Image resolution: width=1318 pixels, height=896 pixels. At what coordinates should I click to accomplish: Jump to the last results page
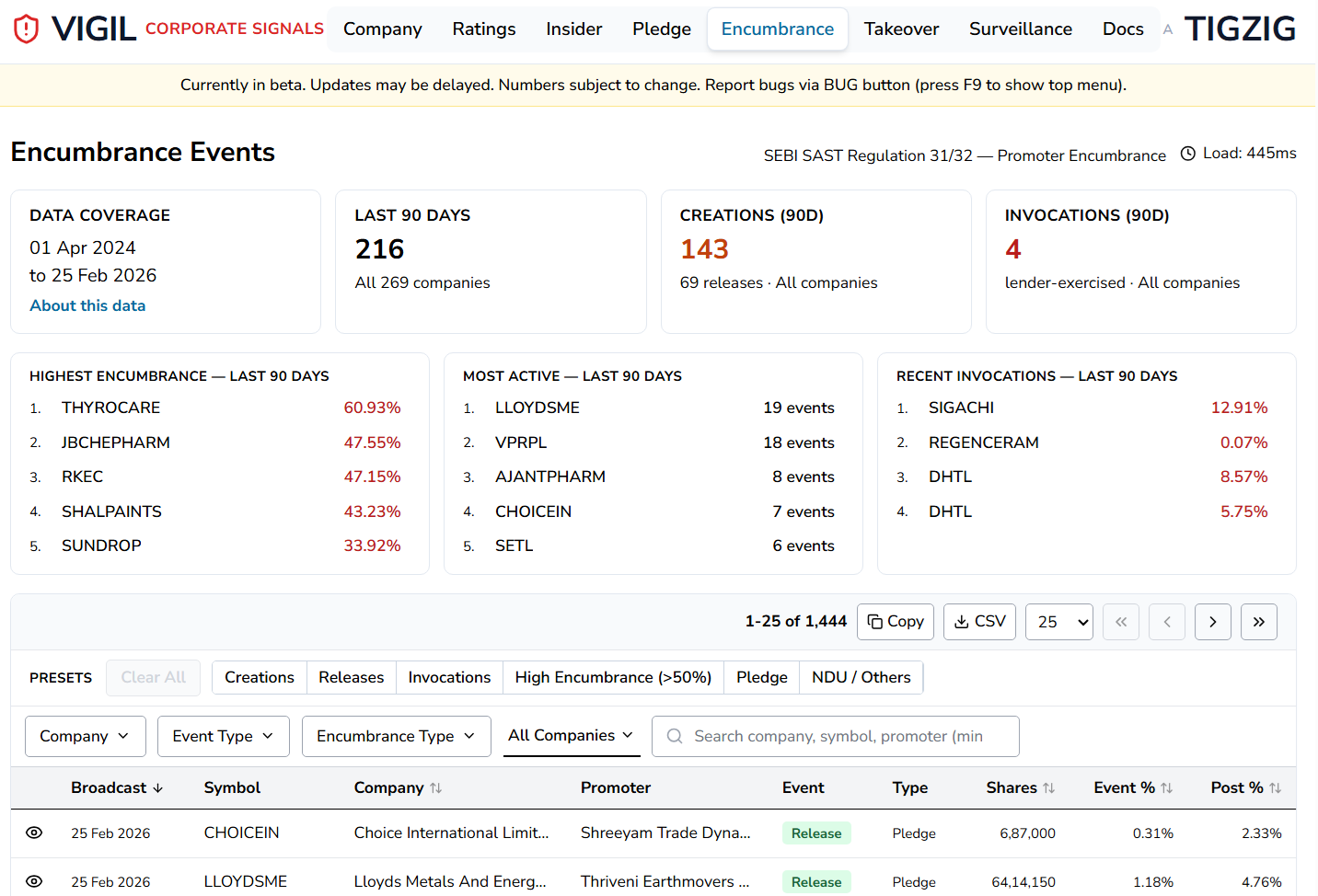coord(1258,622)
